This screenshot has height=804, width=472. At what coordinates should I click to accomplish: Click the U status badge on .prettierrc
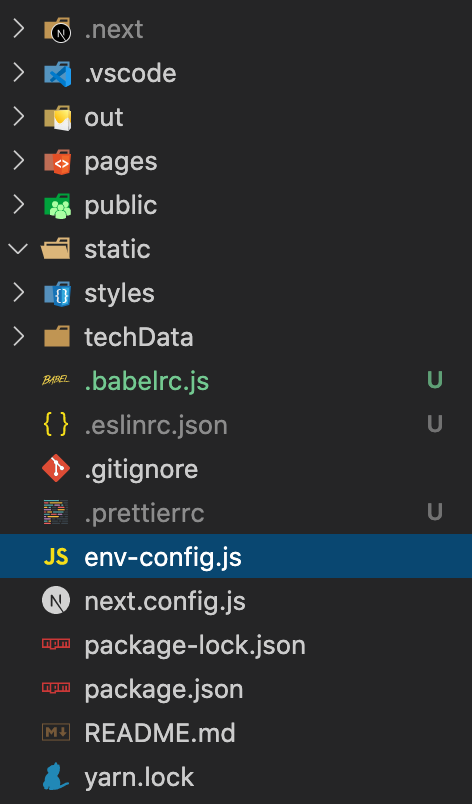coord(435,512)
